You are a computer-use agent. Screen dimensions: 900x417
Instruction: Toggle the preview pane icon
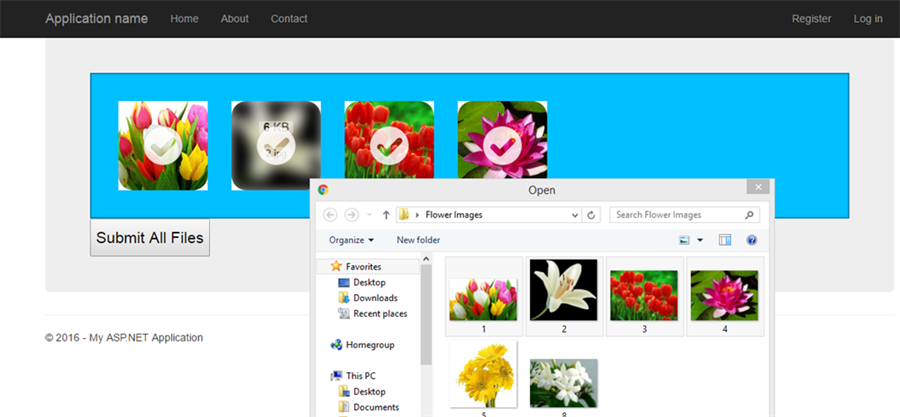pyautogui.click(x=725, y=240)
